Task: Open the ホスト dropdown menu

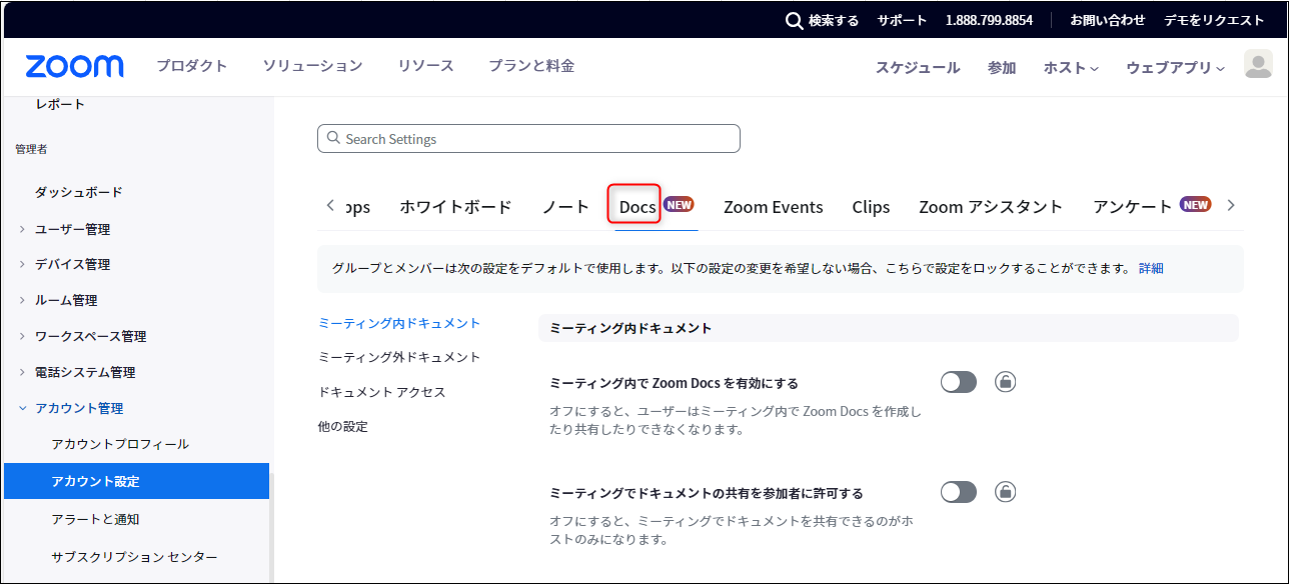Action: [x=1068, y=66]
